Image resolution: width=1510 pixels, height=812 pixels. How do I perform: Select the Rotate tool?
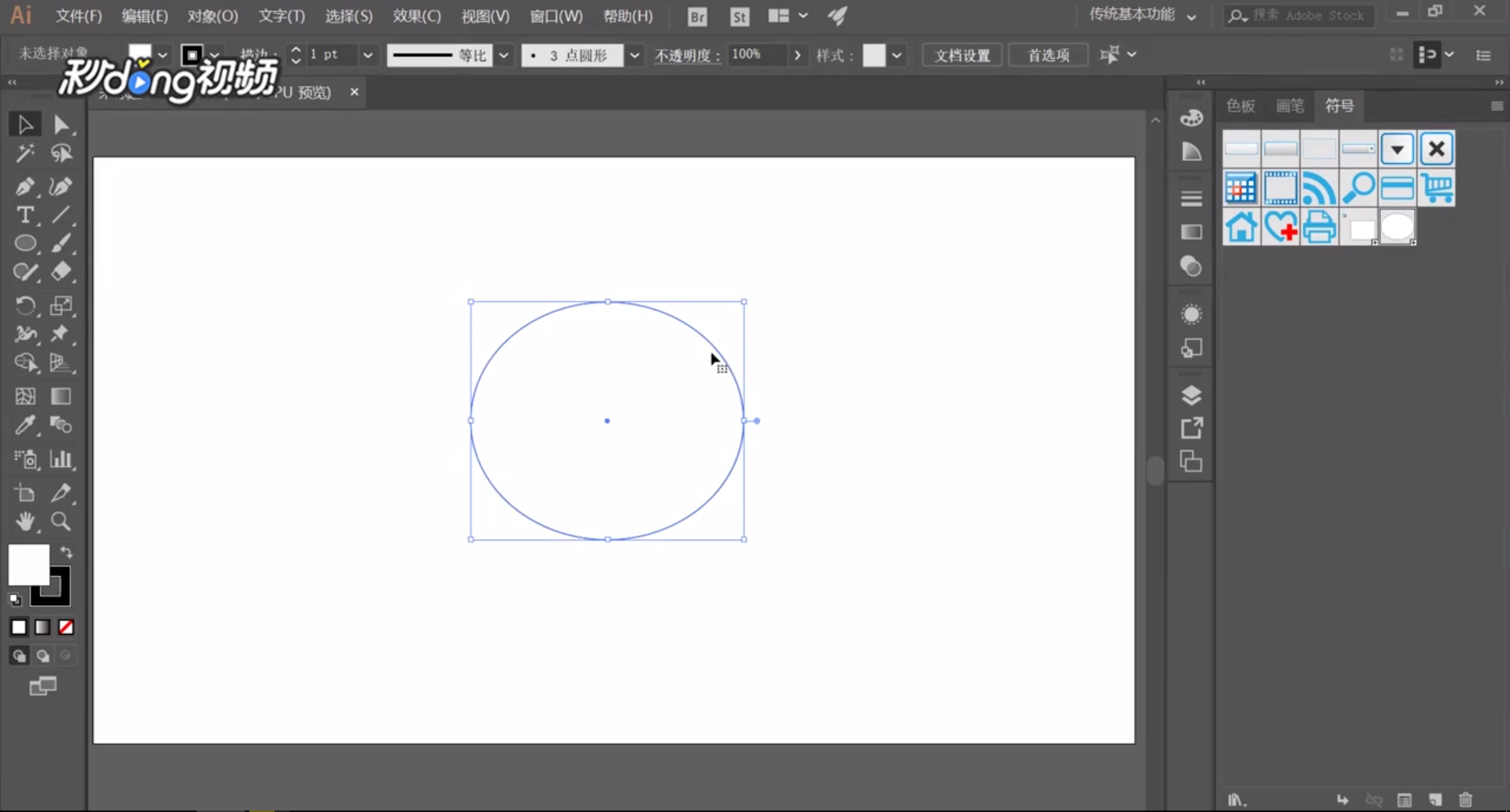24,305
